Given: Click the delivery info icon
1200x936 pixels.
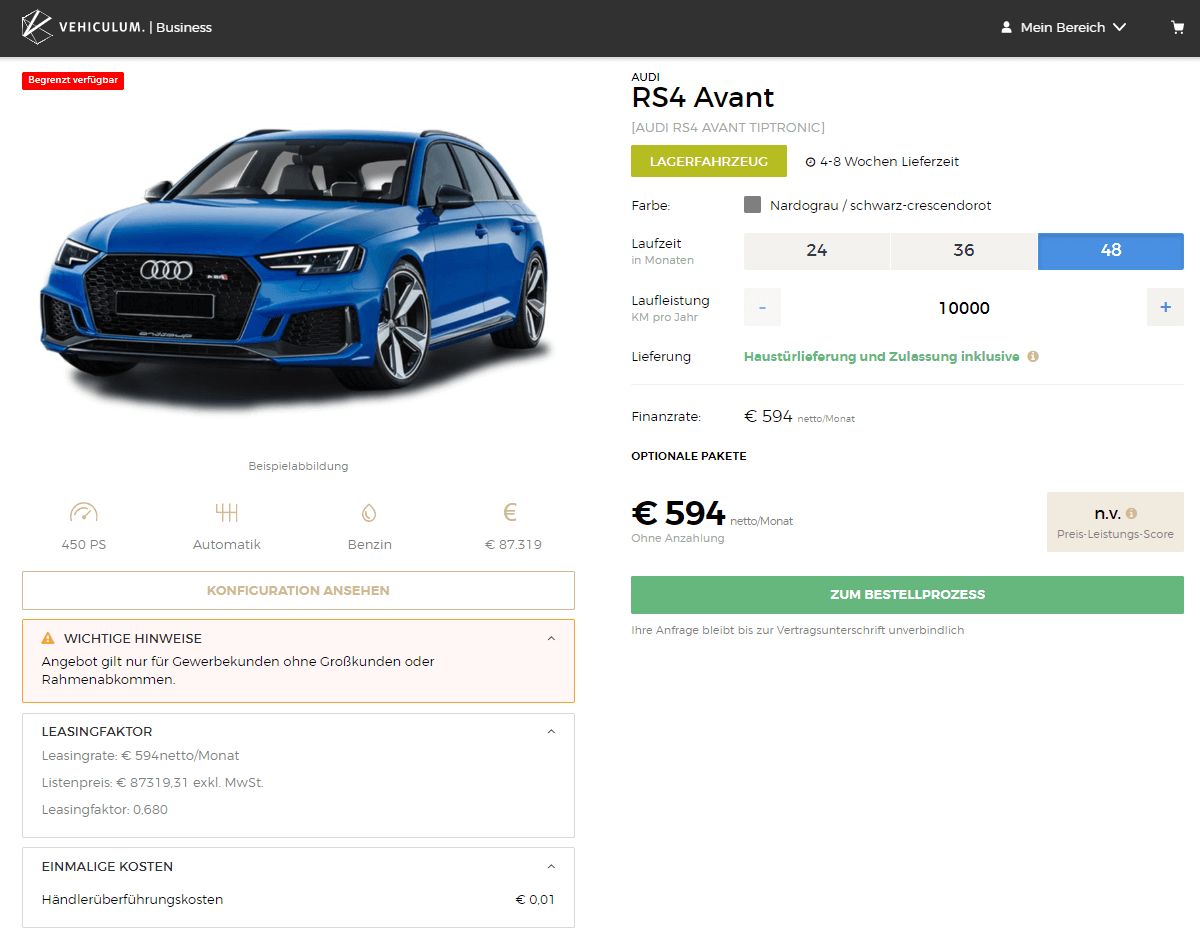Looking at the screenshot, I should pyautogui.click(x=1033, y=356).
